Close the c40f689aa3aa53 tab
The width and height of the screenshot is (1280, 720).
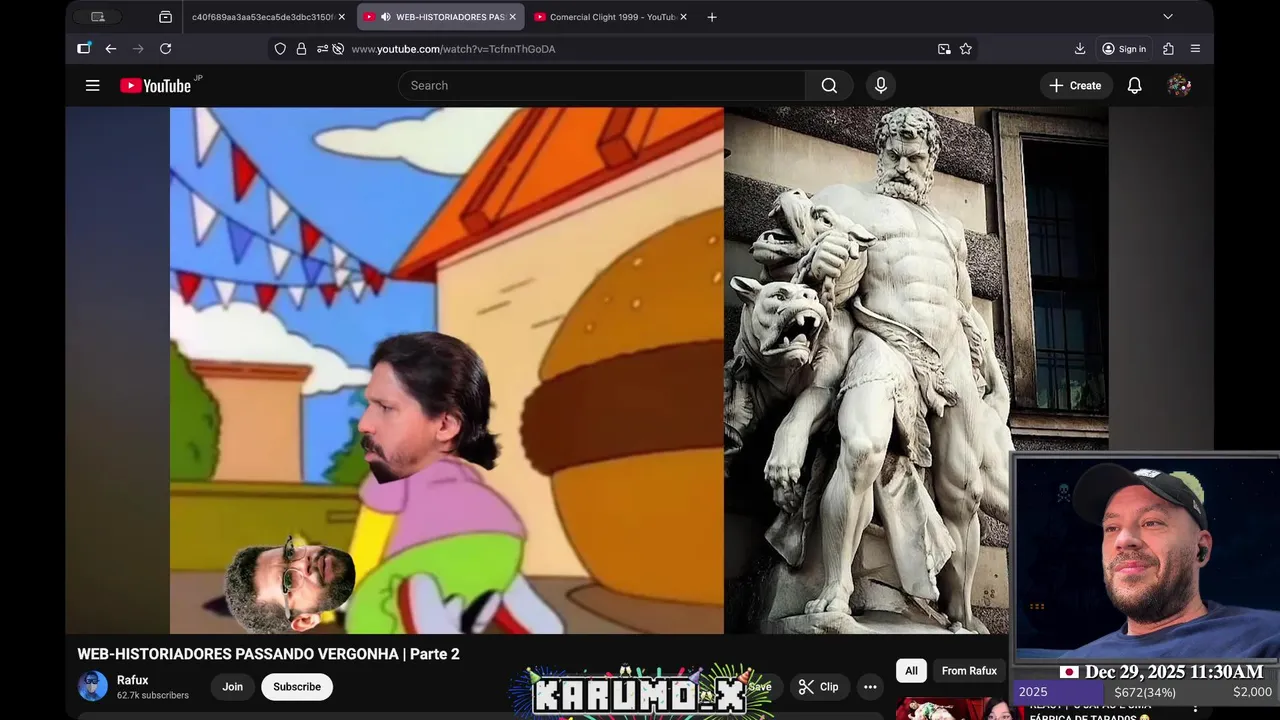click(341, 17)
